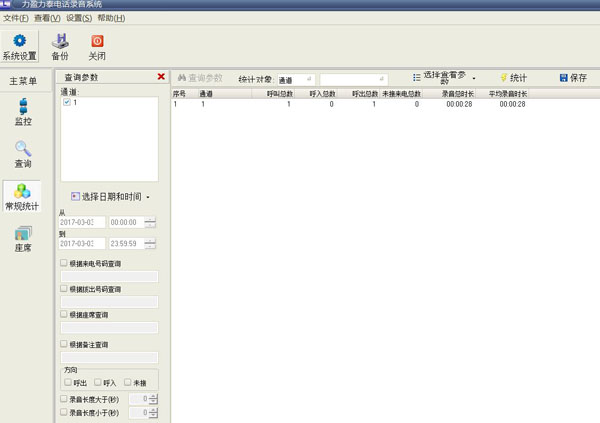Click the 从 start time field 00:00:00
The image size is (600, 423).
coord(126,222)
